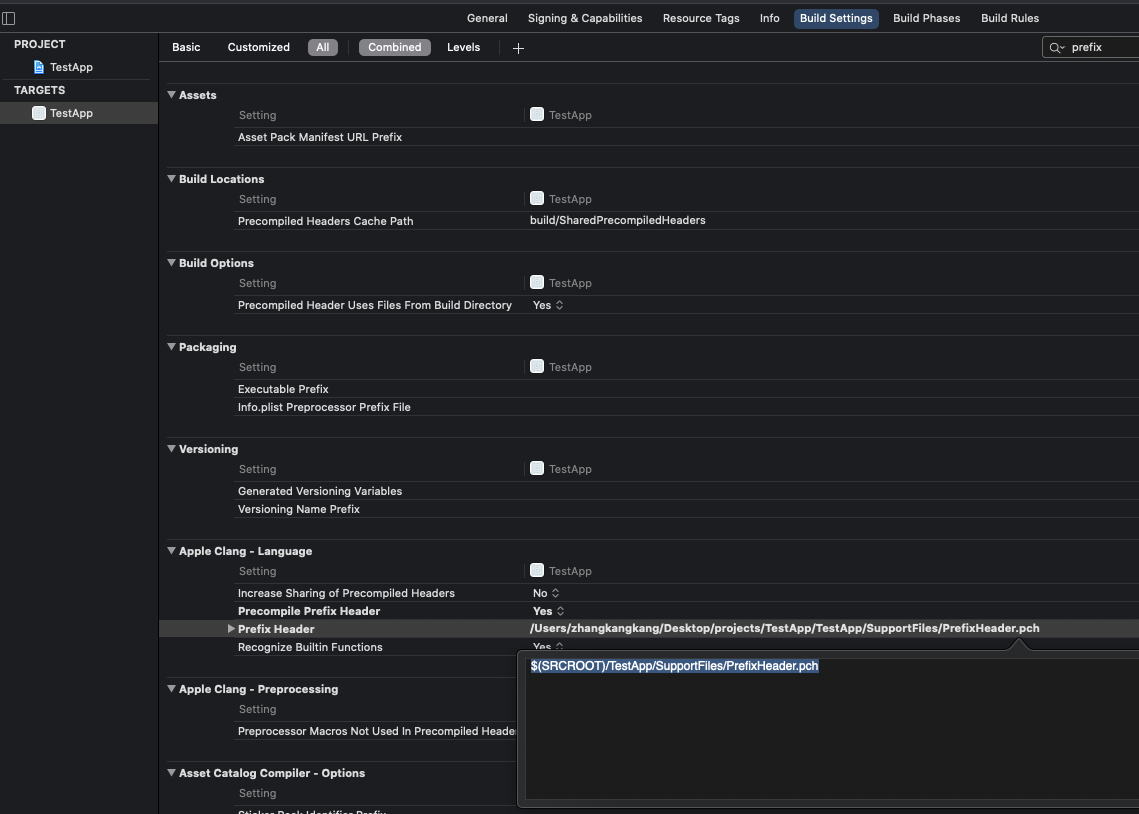Click the Customized filter button
Screen dimensions: 1139x814
click(258, 47)
